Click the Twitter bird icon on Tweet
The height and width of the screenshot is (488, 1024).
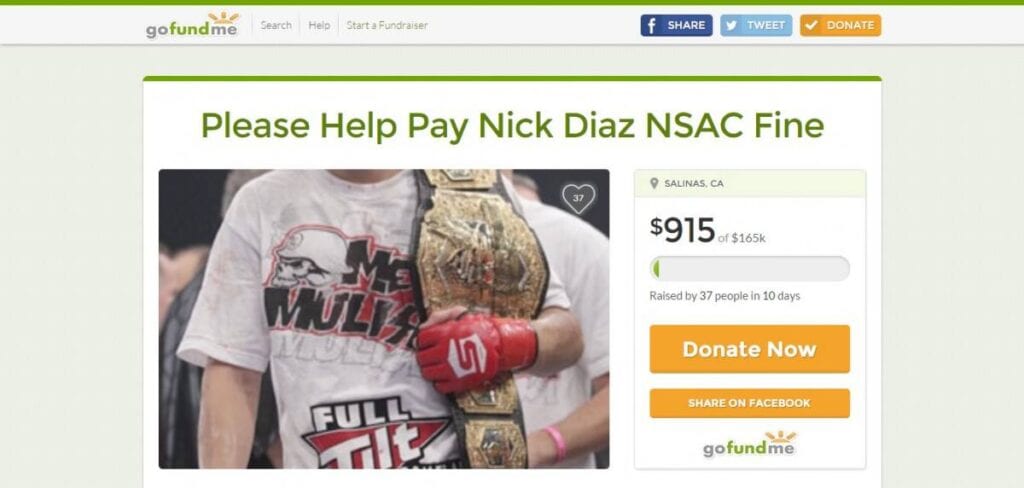click(x=732, y=25)
